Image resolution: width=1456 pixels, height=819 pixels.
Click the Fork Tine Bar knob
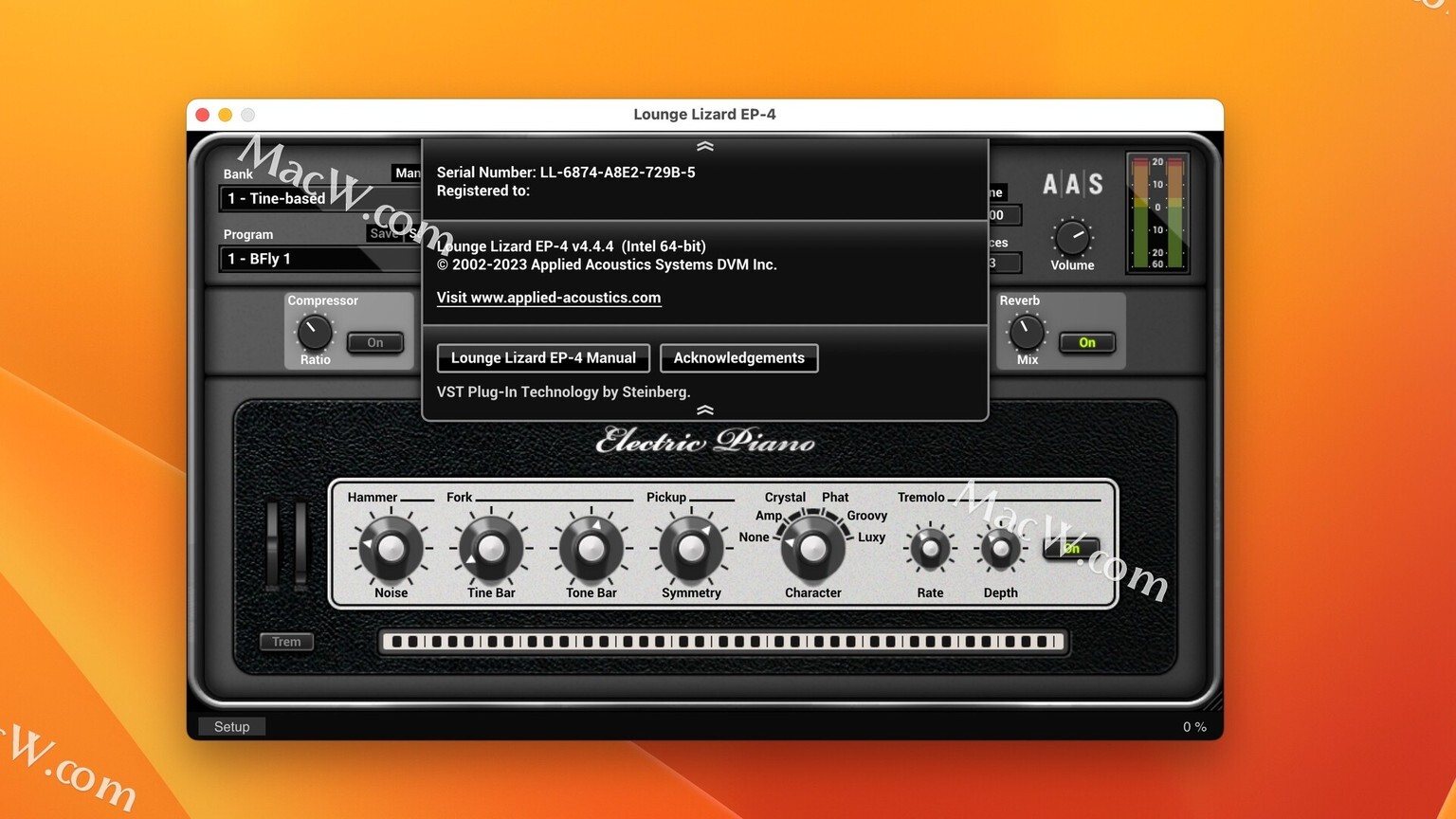coord(491,548)
